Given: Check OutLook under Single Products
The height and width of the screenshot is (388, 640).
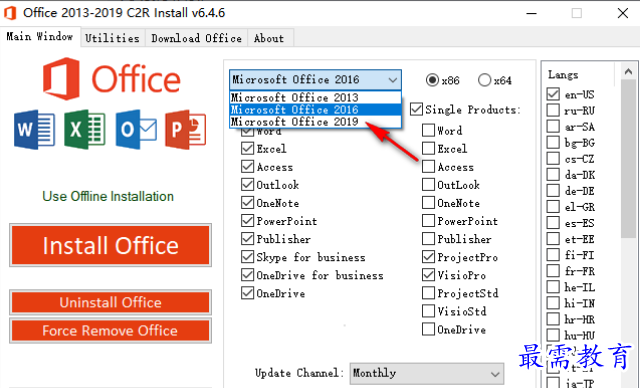Looking at the screenshot, I should pyautogui.click(x=428, y=184).
